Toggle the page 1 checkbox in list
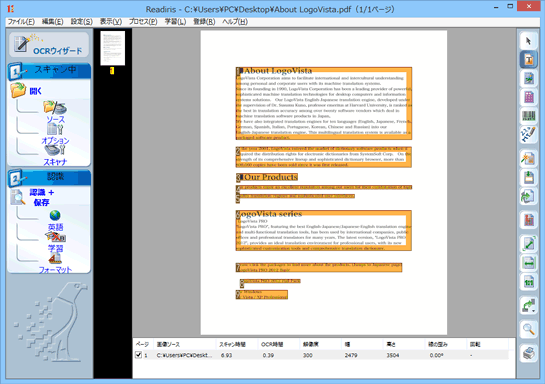This screenshot has width=545, height=384. (138, 355)
